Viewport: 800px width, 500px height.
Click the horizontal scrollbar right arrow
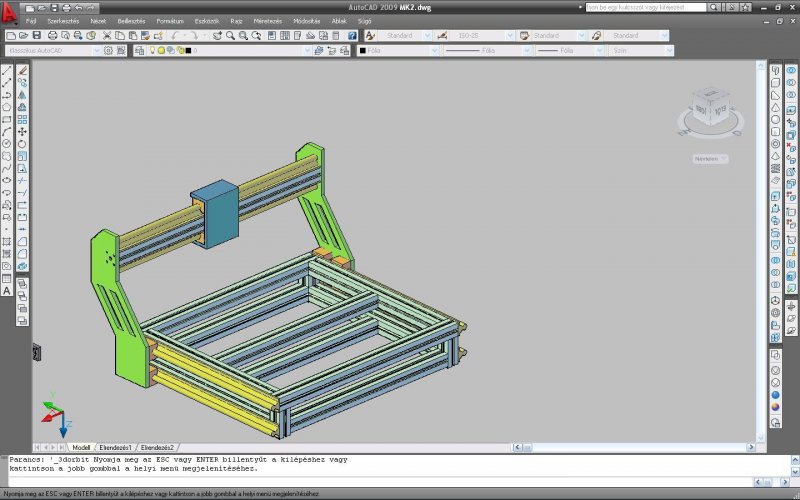[751, 447]
